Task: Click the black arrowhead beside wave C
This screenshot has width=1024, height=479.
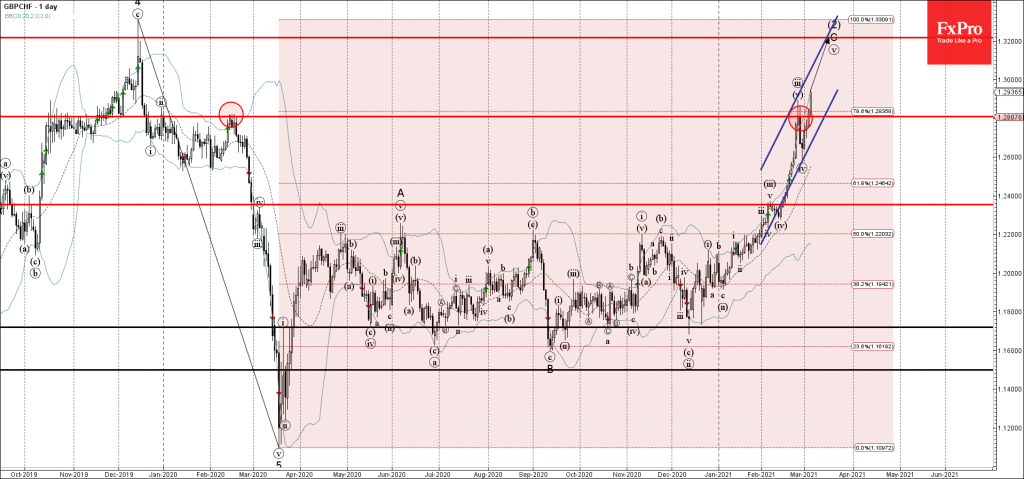Action: [x=826, y=39]
